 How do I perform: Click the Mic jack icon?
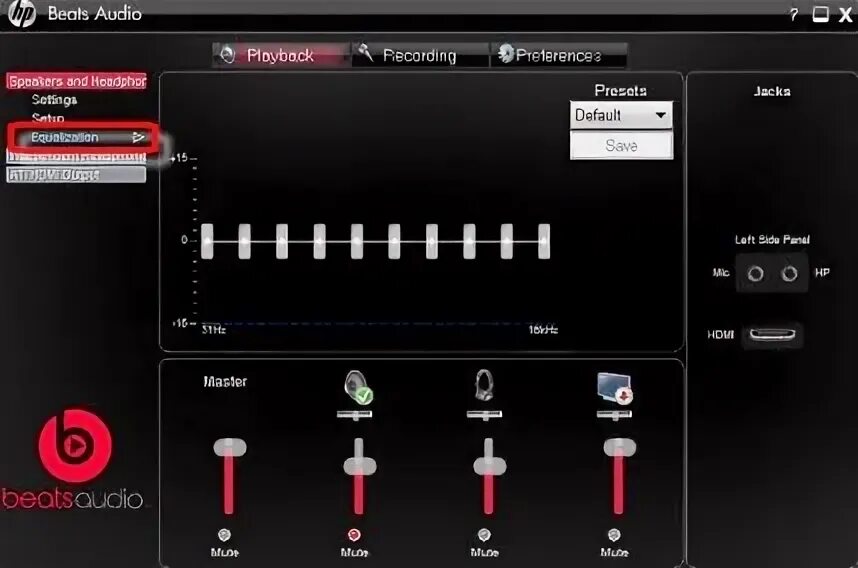755,273
